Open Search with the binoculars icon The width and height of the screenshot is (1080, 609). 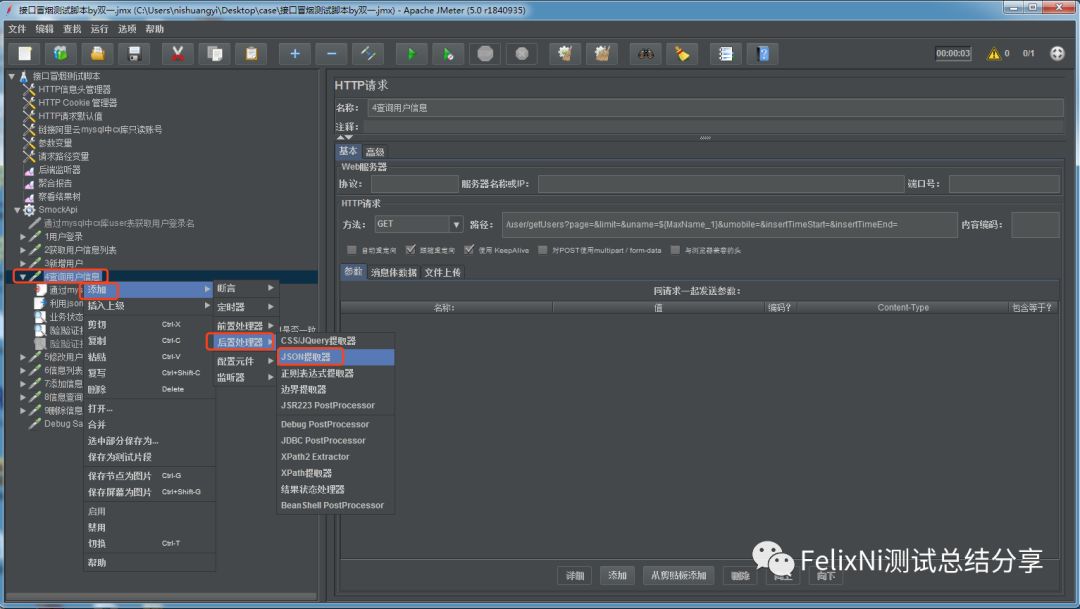coord(645,54)
